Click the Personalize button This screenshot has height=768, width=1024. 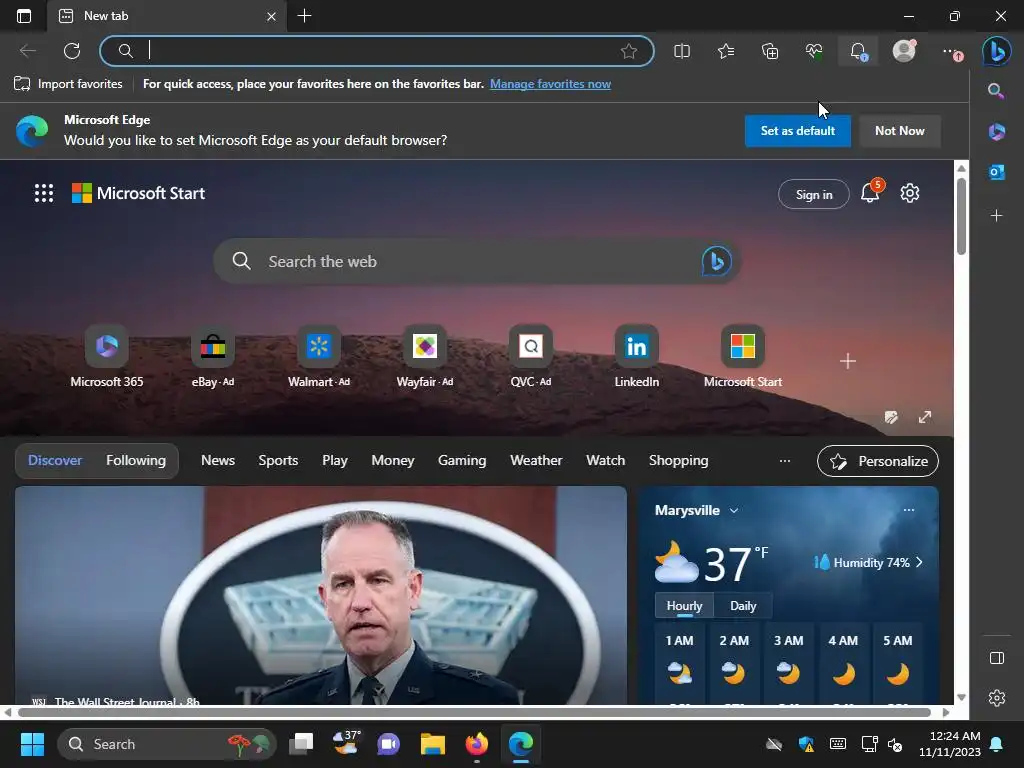tap(878, 461)
